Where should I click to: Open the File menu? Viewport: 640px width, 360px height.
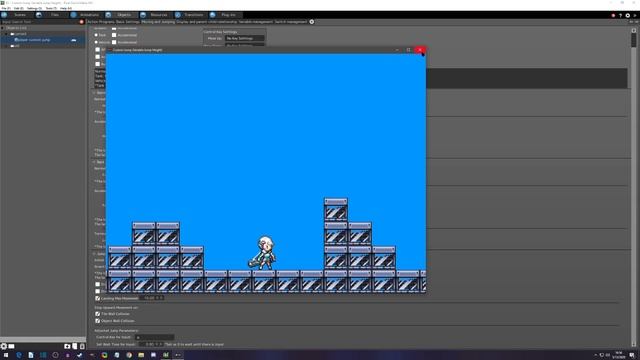6,8
